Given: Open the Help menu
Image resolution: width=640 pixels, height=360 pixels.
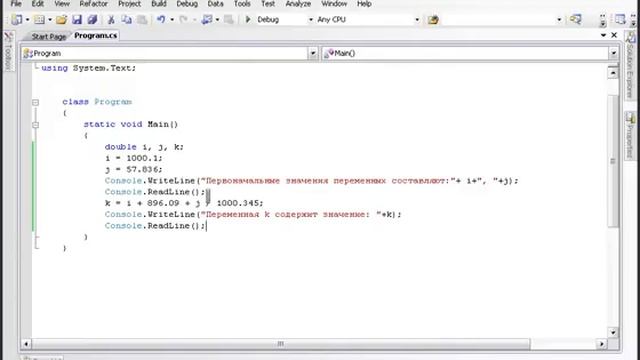Looking at the screenshot, I should pos(364,4).
